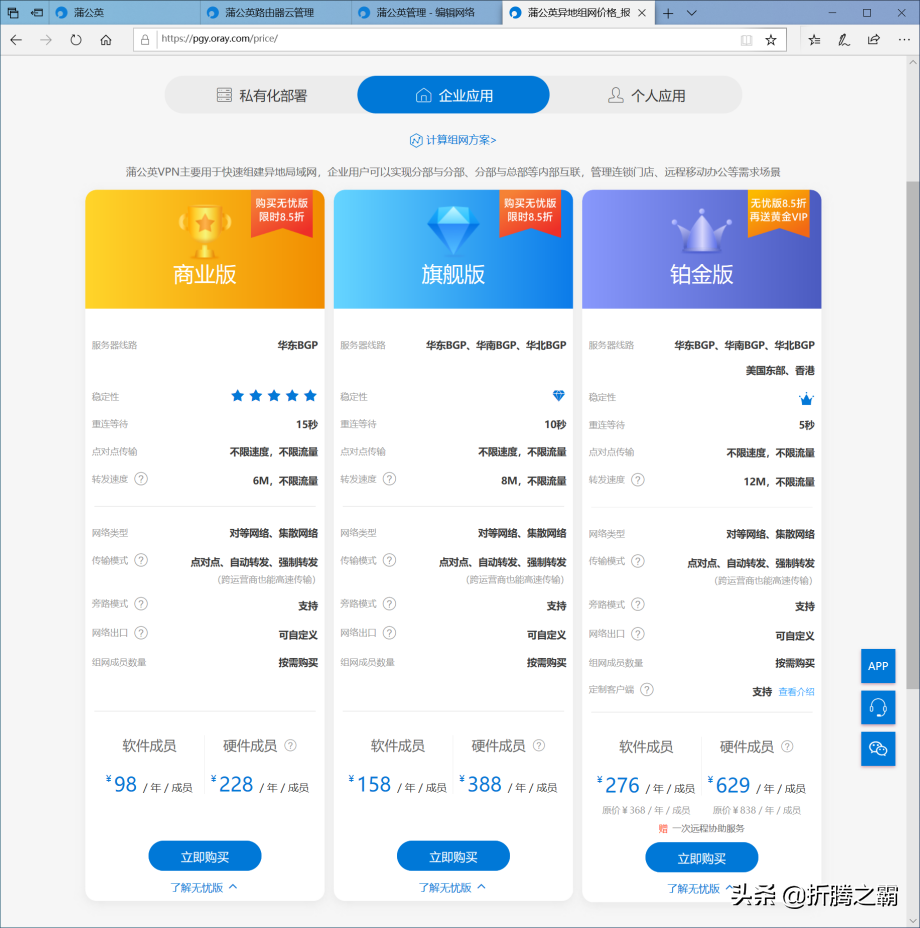920x928 pixels.
Task: Click 网络出口 help icon in 铂金版
Action: tap(638, 634)
